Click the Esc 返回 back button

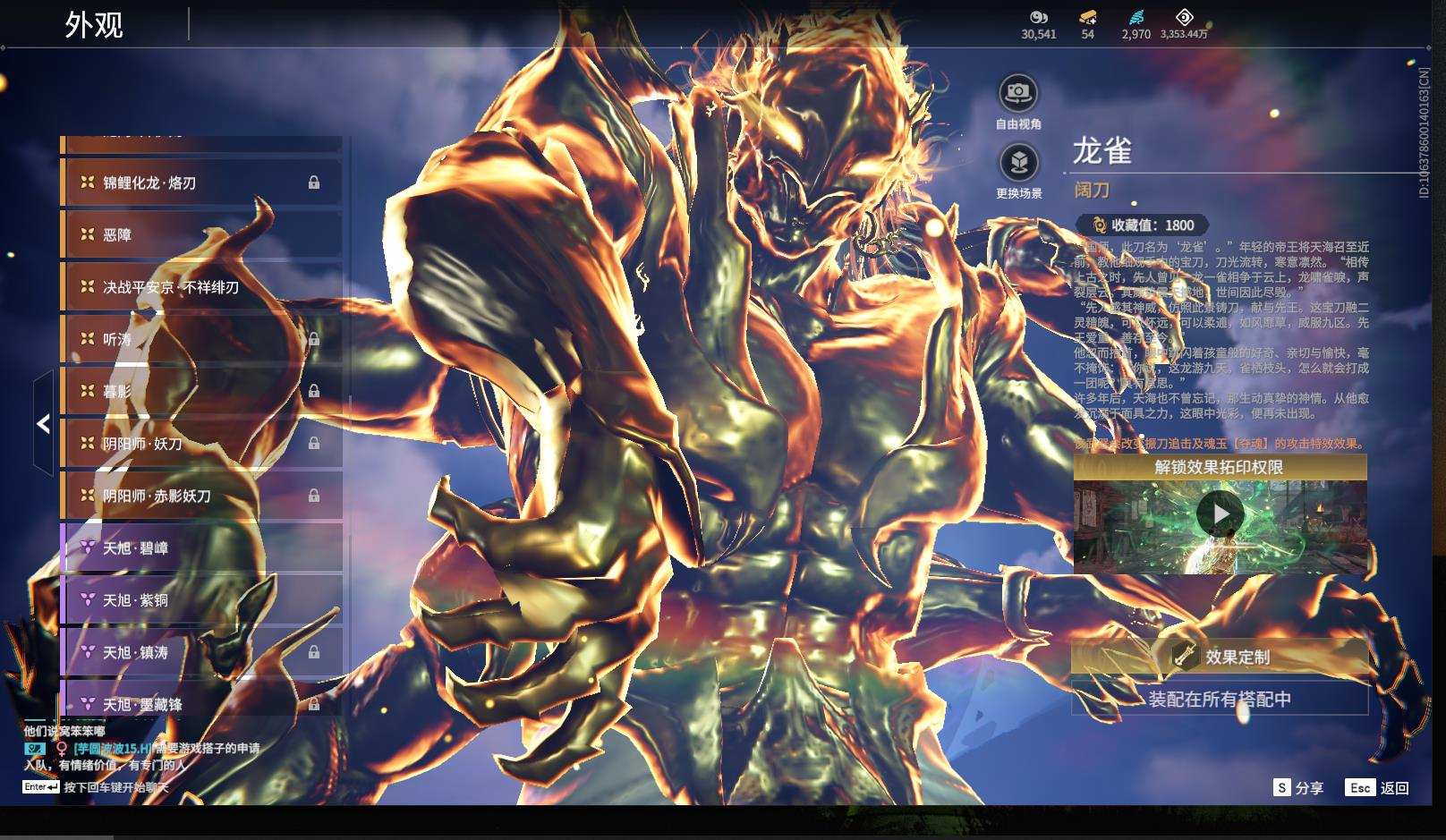[x=1377, y=787]
